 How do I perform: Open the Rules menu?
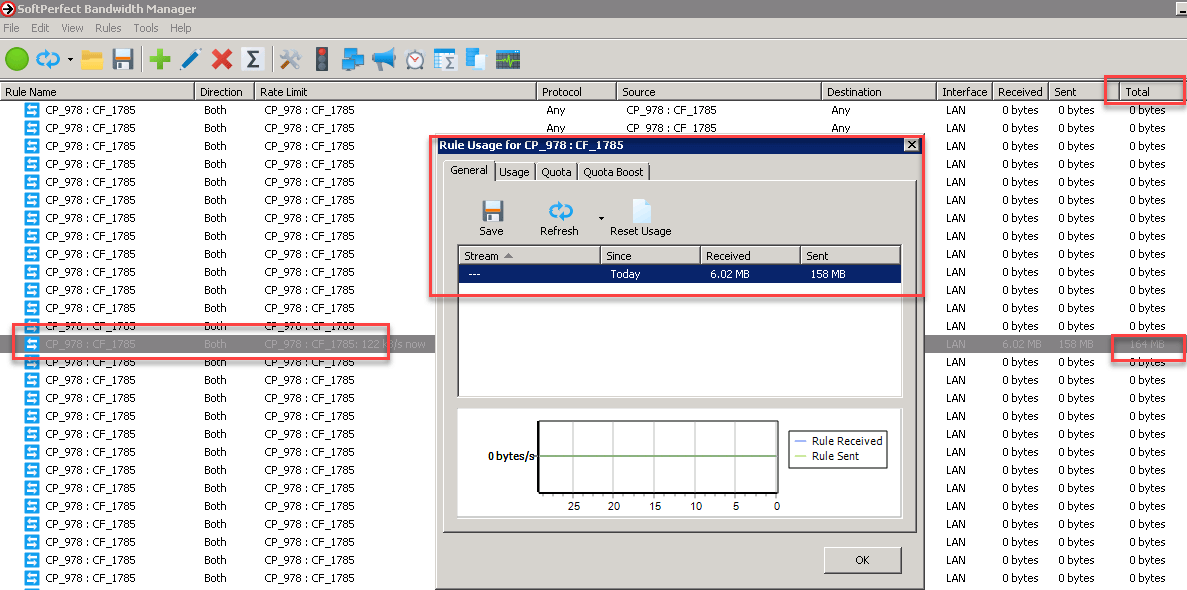click(108, 28)
